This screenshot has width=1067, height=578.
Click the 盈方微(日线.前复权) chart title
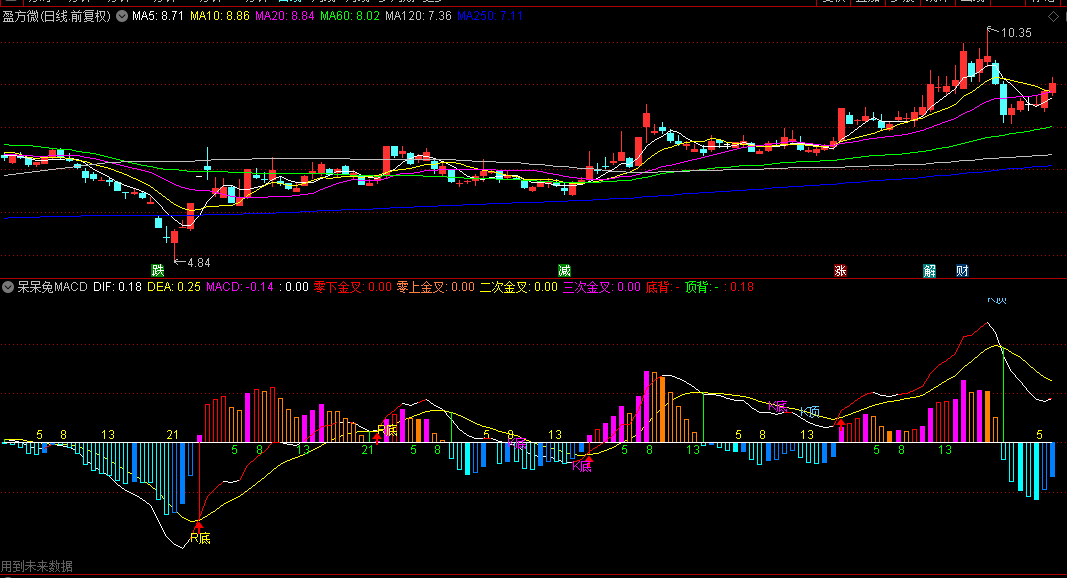click(x=56, y=16)
